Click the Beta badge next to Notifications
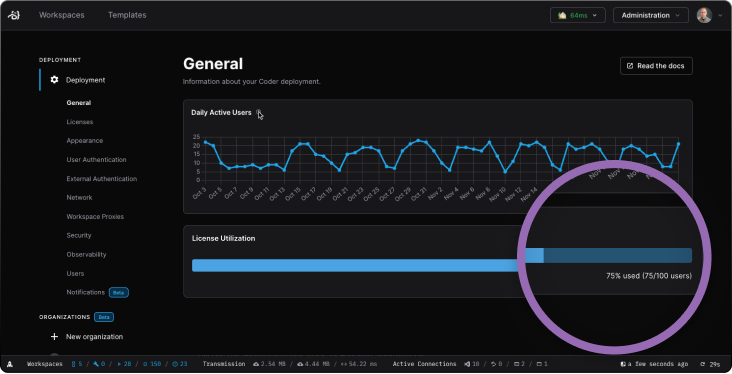 (x=119, y=293)
